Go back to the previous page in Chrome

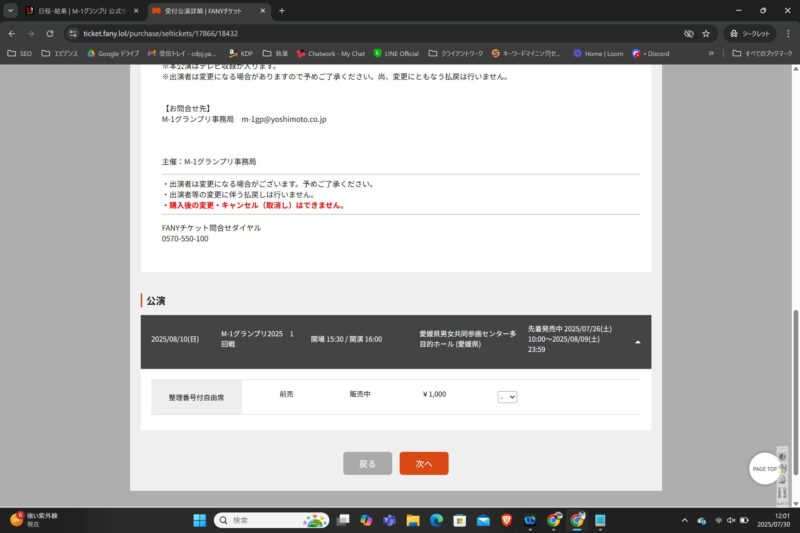pos(12,34)
